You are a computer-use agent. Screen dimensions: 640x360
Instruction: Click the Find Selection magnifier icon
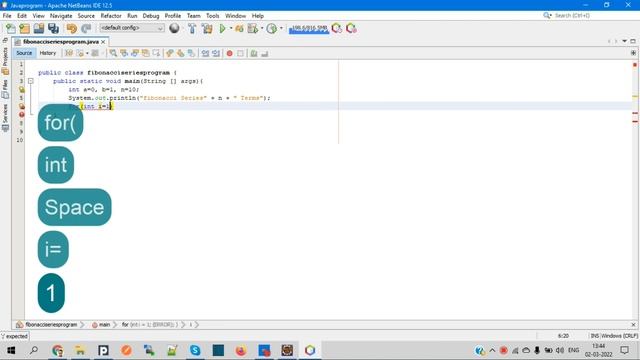113,53
